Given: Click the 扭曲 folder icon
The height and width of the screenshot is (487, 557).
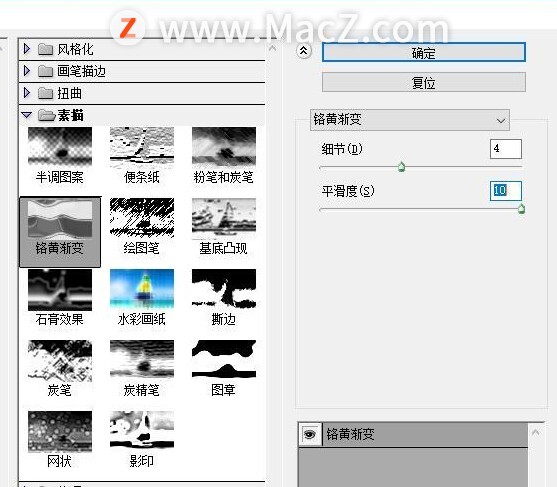Looking at the screenshot, I should click(x=45, y=93).
